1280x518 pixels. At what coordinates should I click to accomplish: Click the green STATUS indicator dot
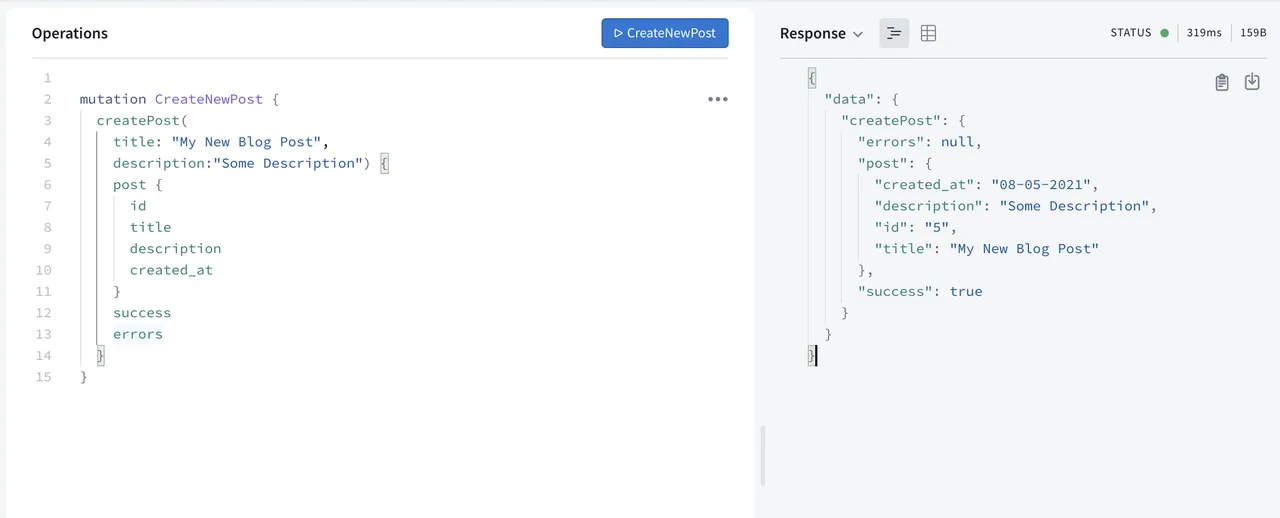pos(1164,33)
